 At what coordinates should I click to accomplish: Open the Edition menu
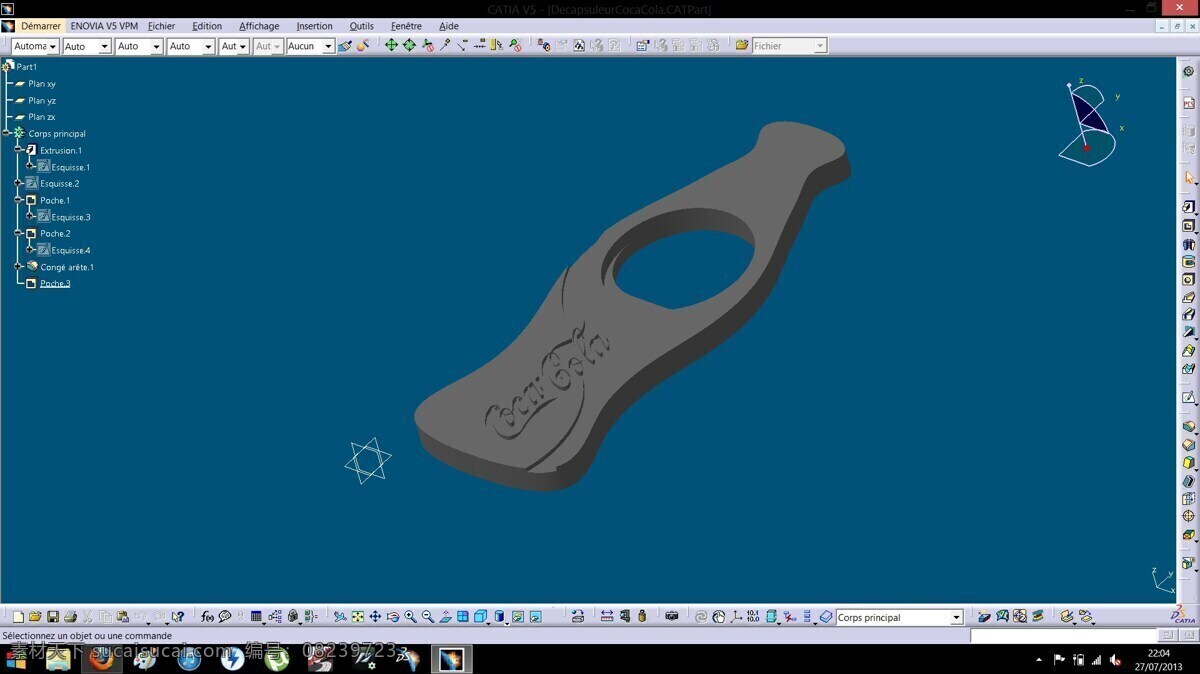pyautogui.click(x=207, y=26)
